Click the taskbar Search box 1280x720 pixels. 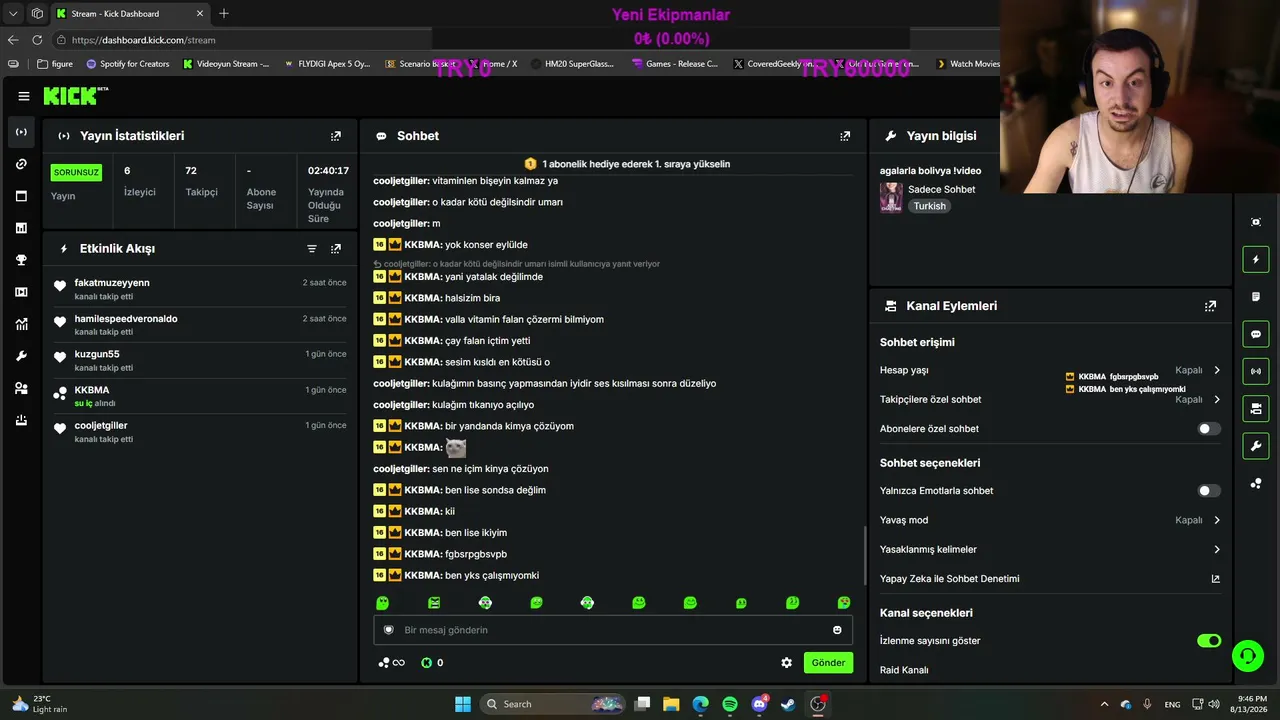(x=553, y=704)
